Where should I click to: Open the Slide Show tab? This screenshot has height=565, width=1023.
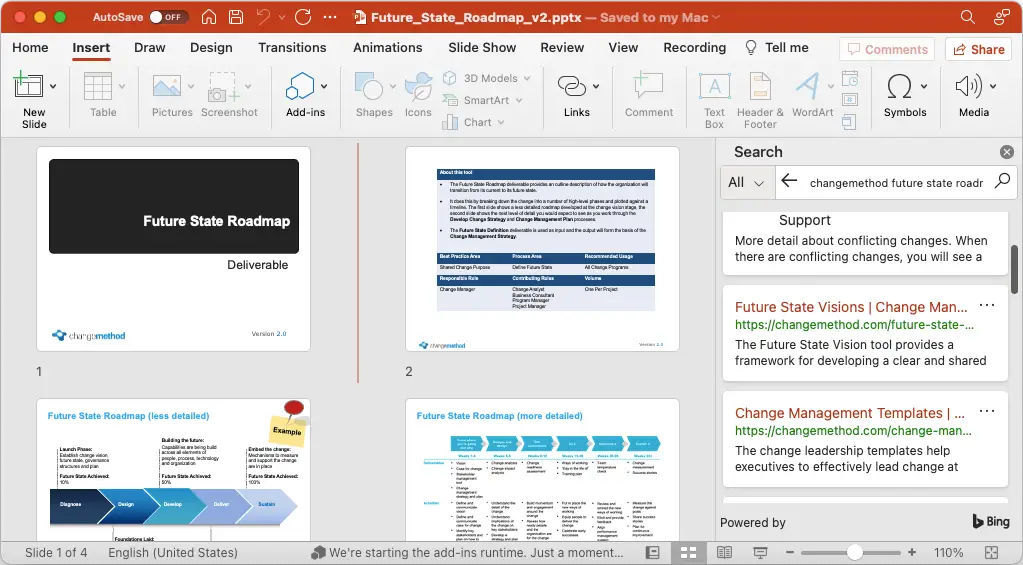coord(482,48)
